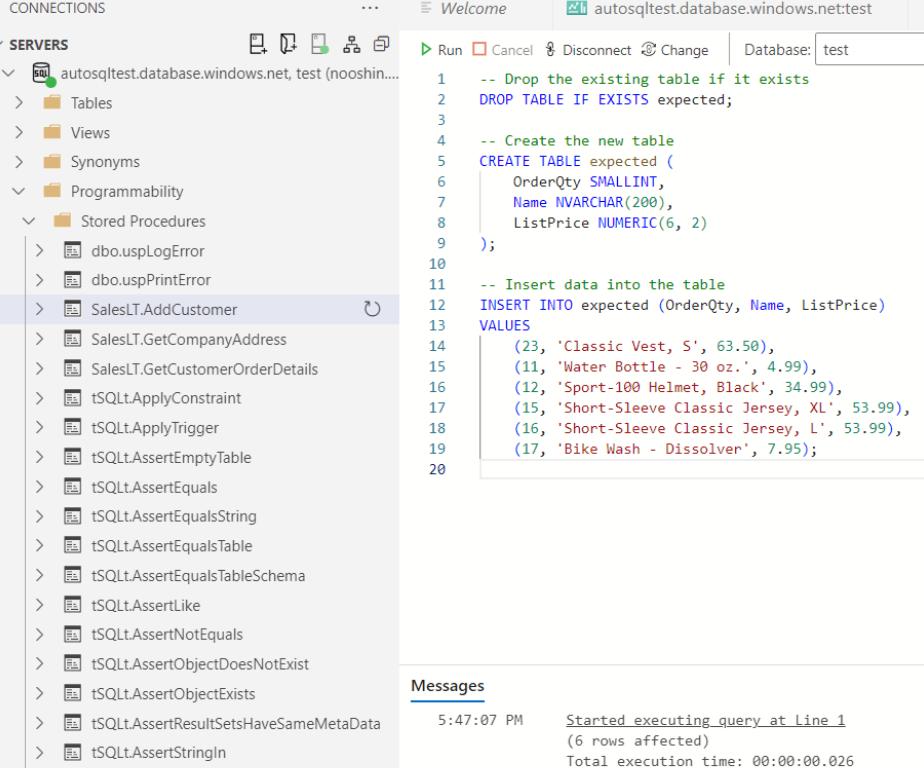Click '(6 rows affected)' message text

pos(637,741)
